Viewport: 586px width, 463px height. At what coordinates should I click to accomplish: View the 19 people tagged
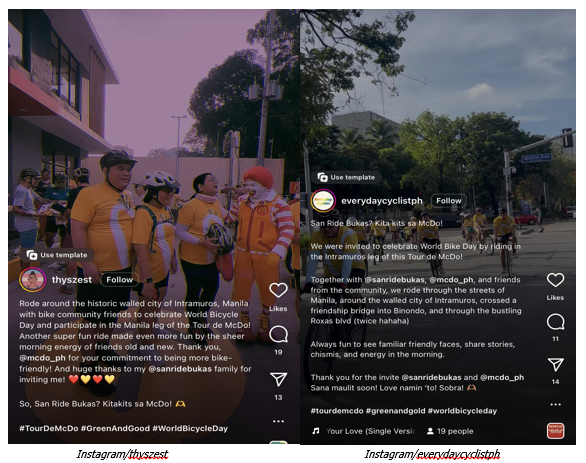click(450, 431)
